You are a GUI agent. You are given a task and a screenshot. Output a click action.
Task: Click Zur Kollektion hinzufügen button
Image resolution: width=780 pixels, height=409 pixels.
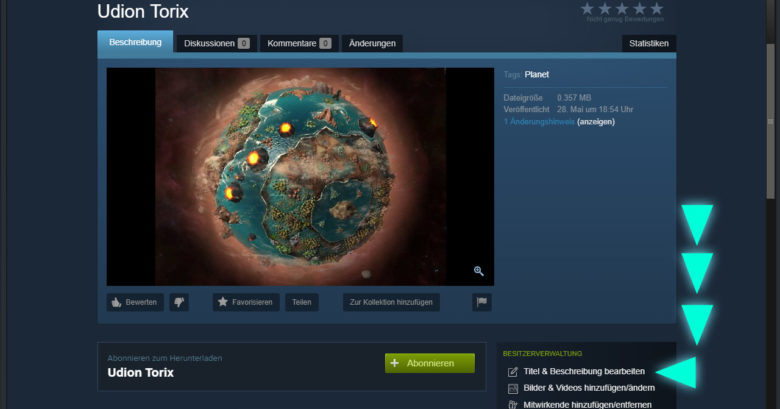click(391, 302)
